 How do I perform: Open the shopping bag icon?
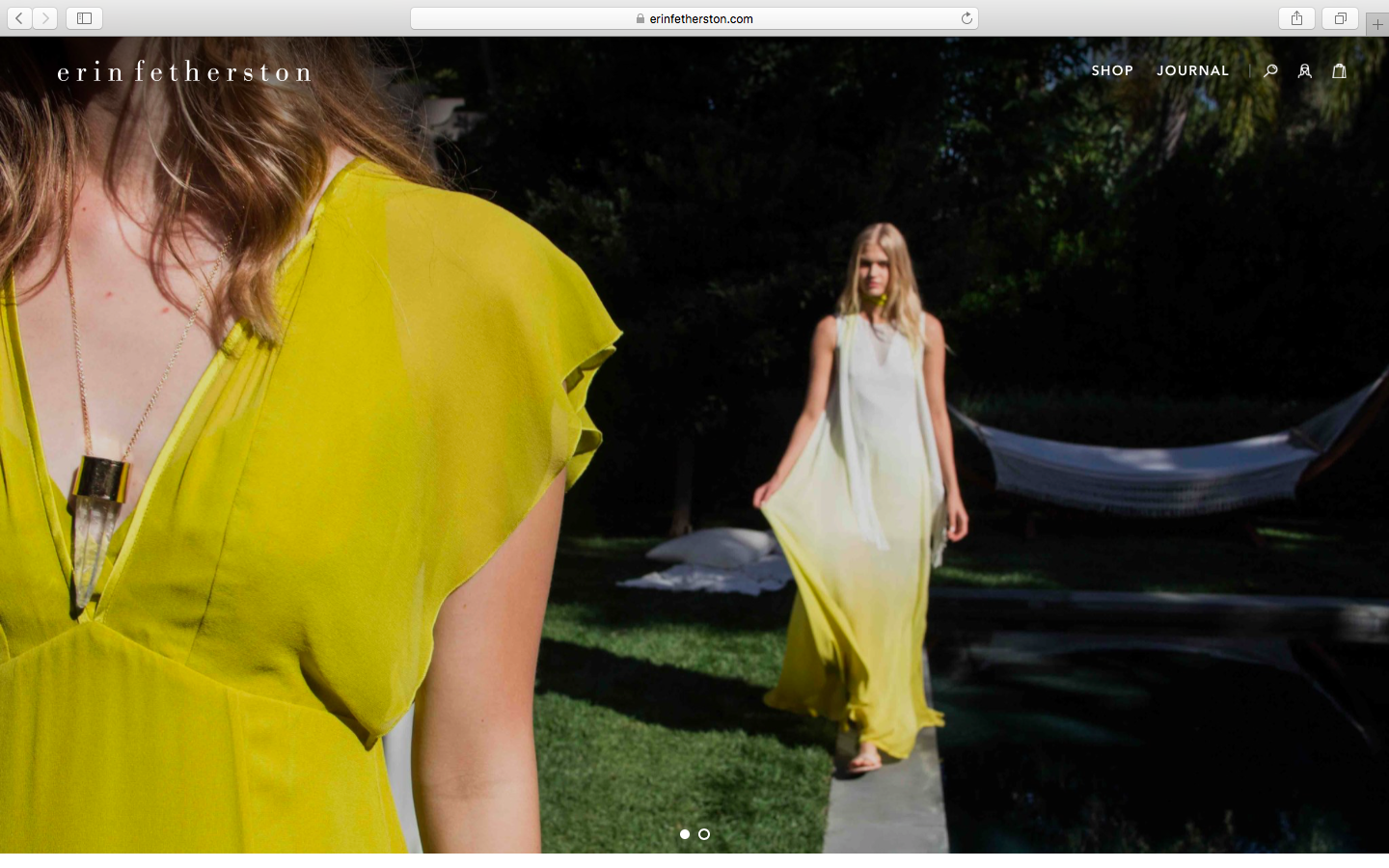[x=1339, y=70]
